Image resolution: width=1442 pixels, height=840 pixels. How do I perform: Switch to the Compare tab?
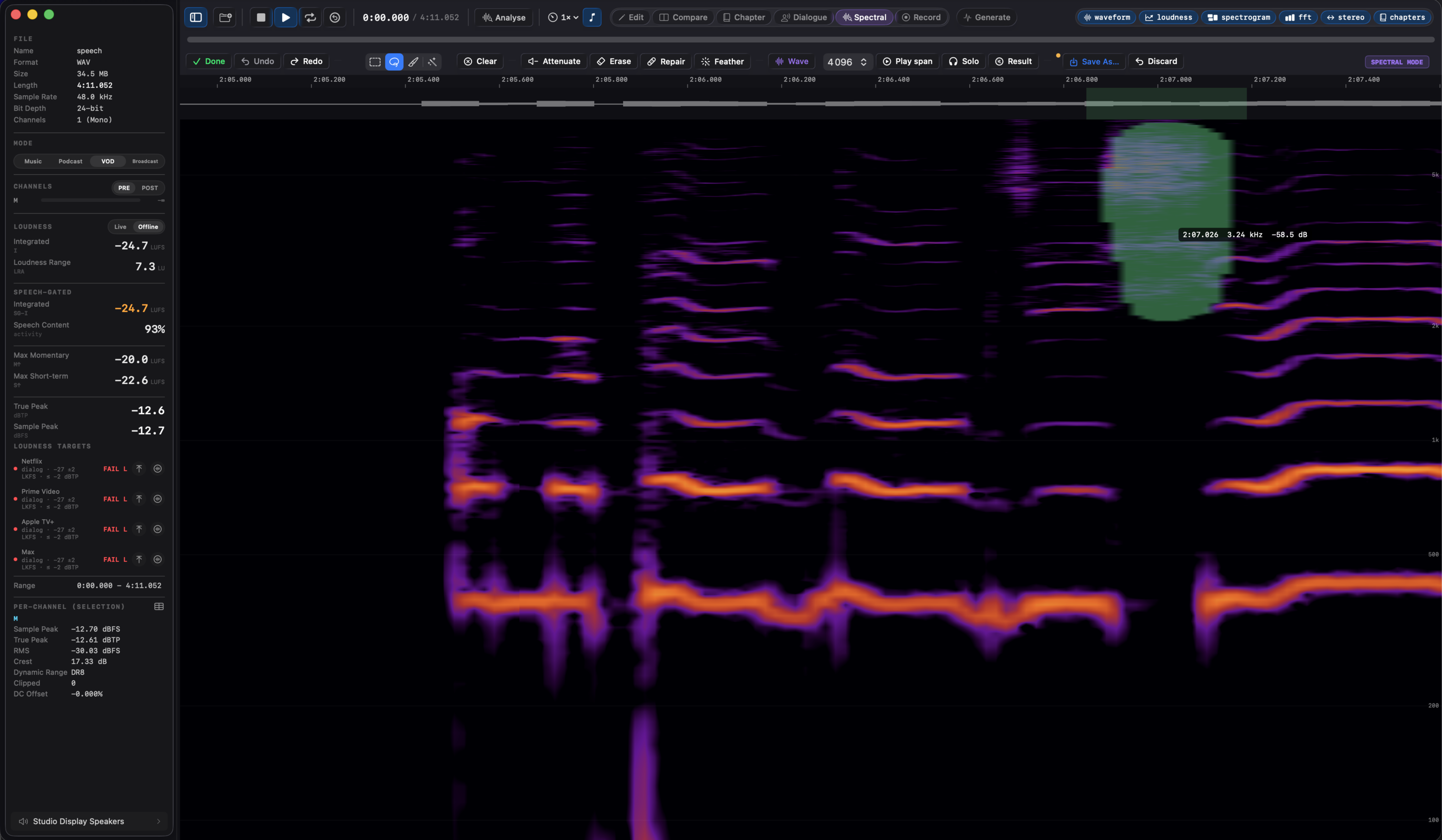click(683, 17)
